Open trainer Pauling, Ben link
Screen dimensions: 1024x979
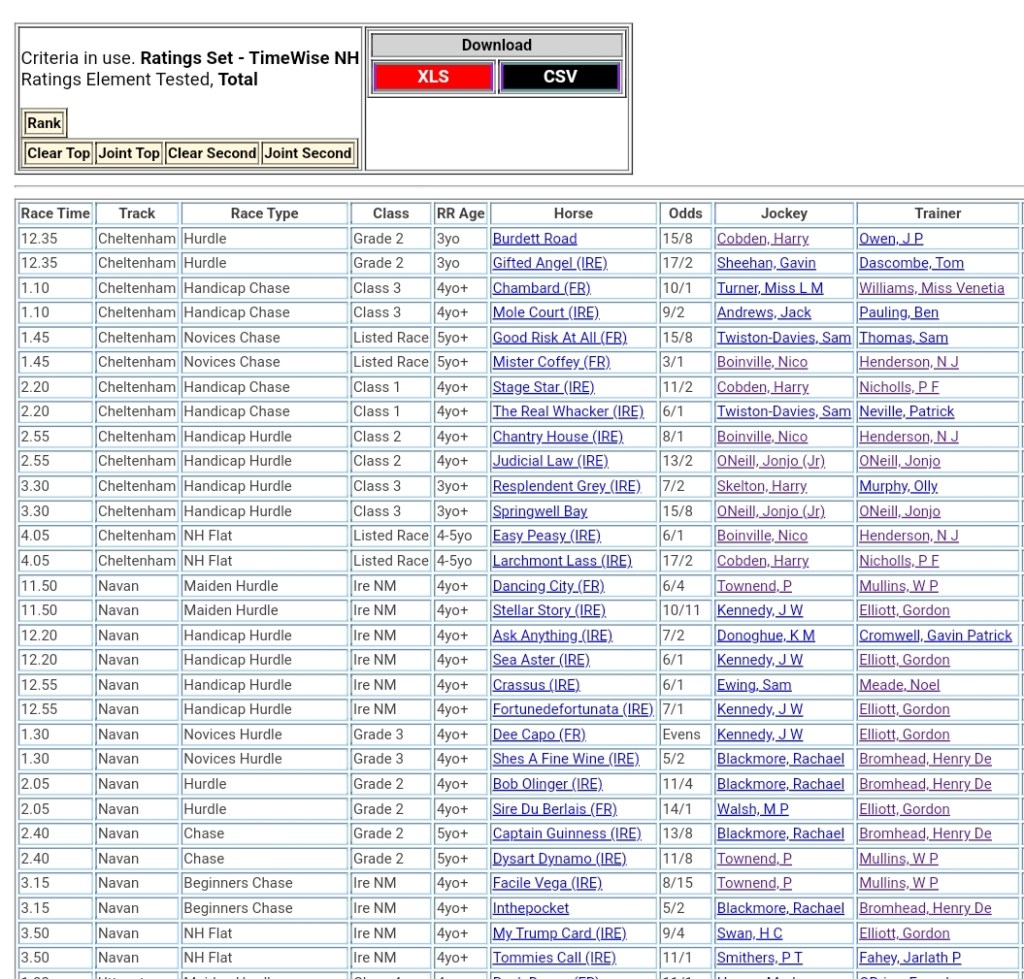point(898,313)
